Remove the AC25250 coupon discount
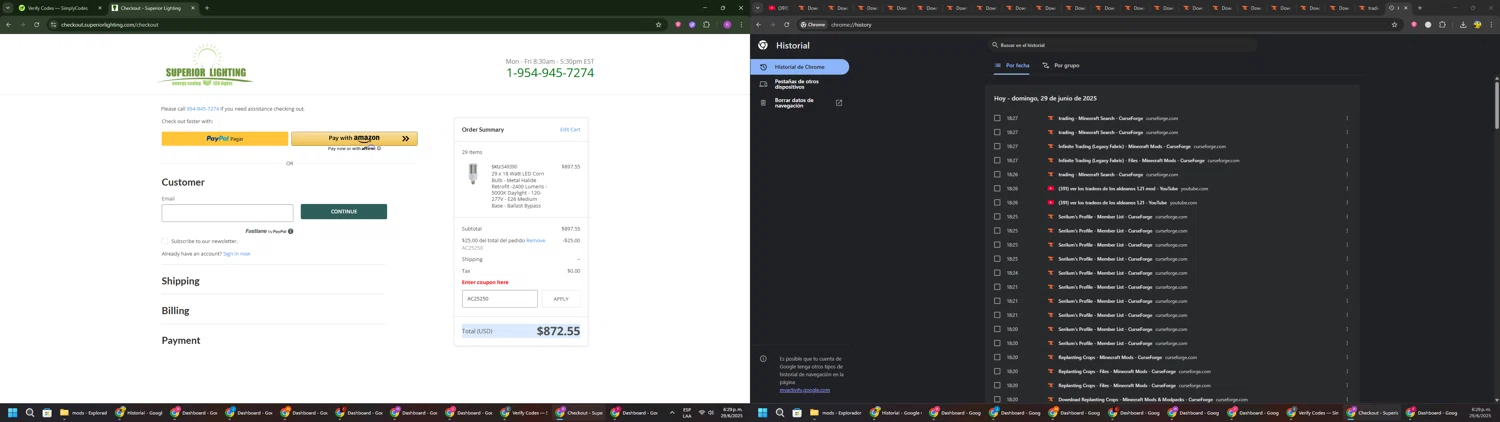This screenshot has width=1500, height=422. [x=536, y=240]
